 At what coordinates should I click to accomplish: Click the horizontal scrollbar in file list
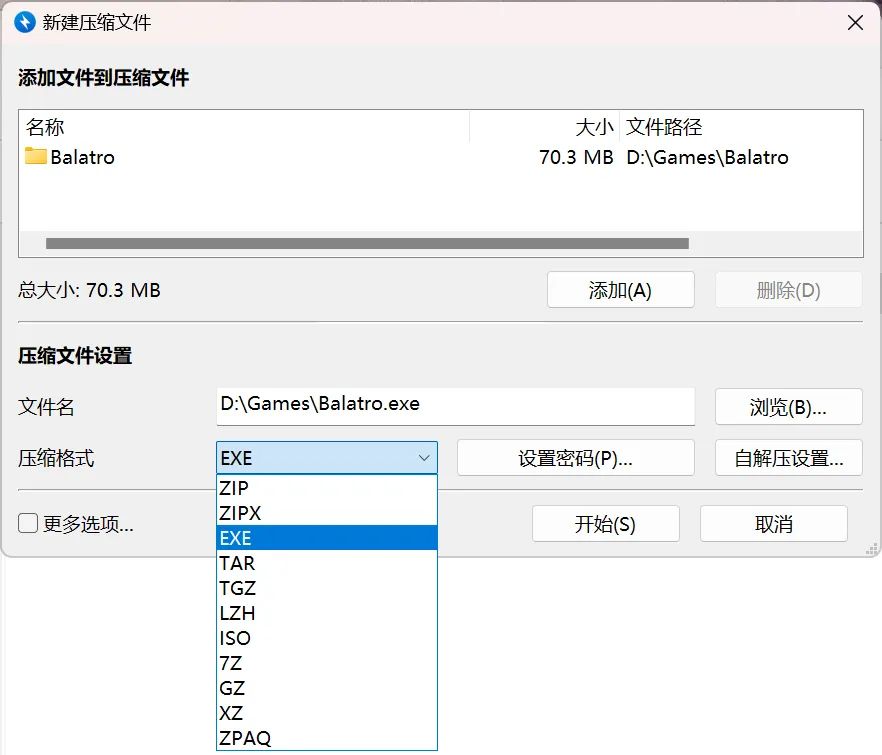pos(367,244)
